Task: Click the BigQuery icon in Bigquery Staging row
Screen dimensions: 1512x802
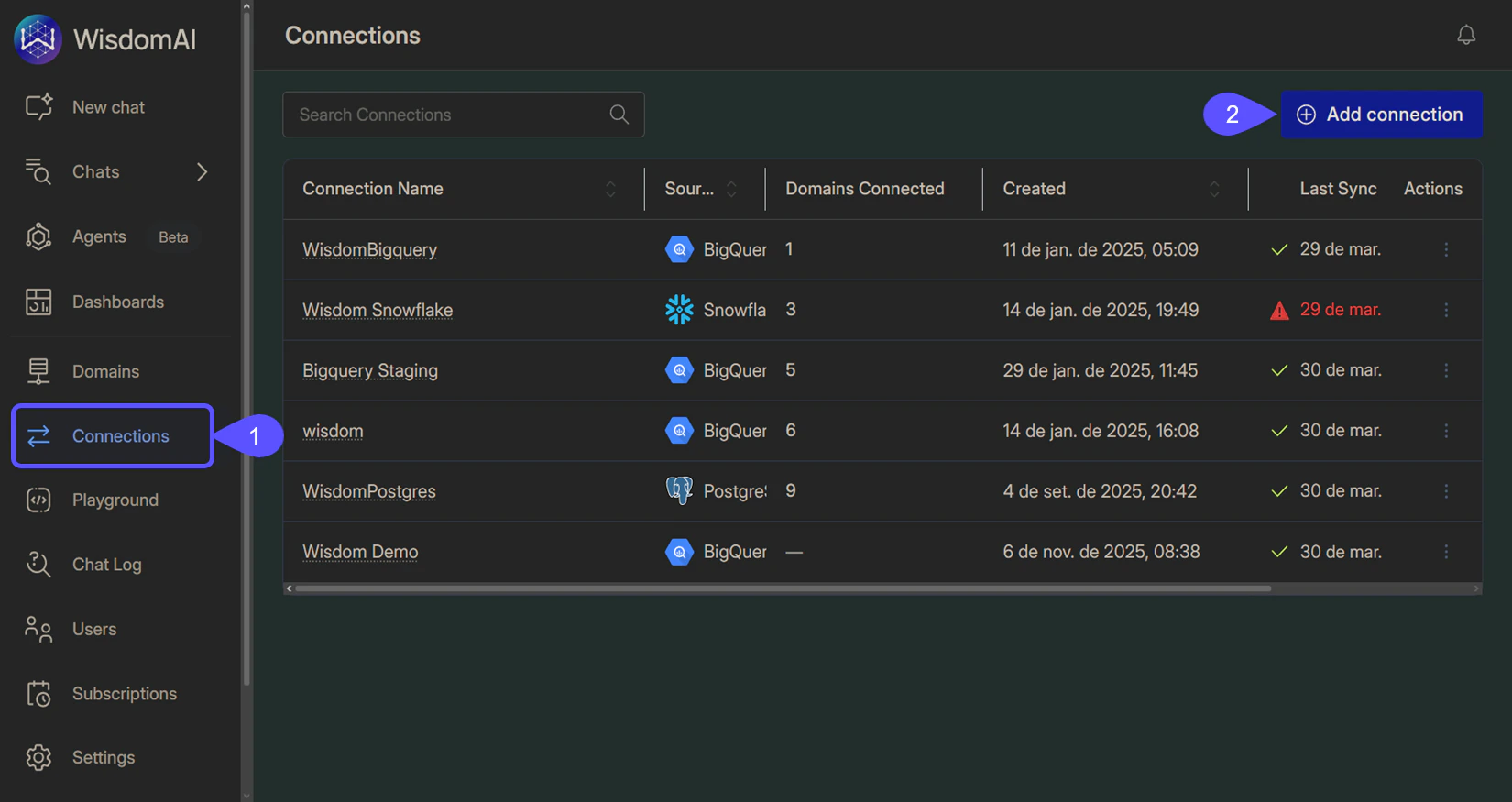Action: tap(679, 370)
